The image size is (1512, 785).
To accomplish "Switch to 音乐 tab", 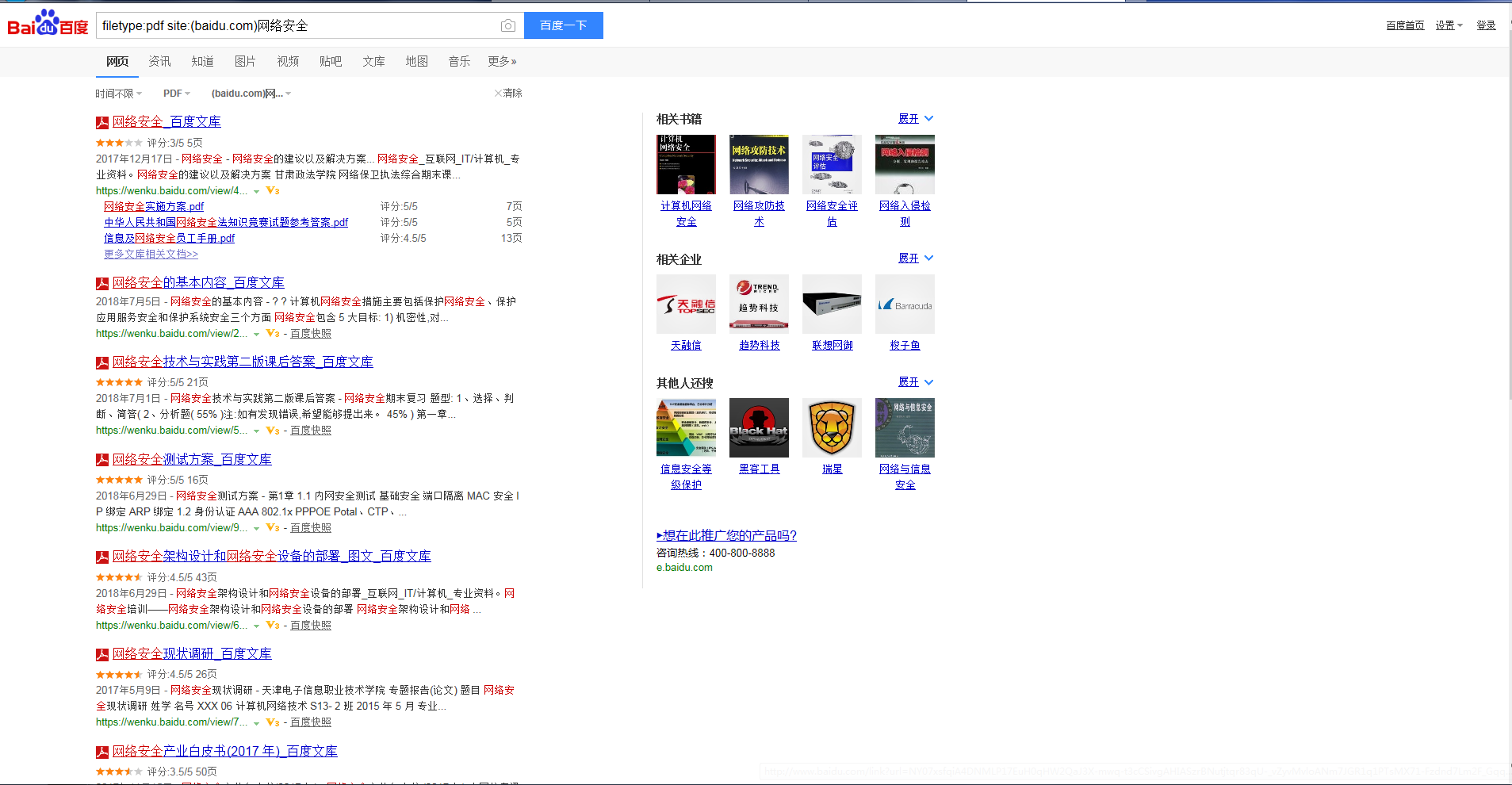I will 459,61.
